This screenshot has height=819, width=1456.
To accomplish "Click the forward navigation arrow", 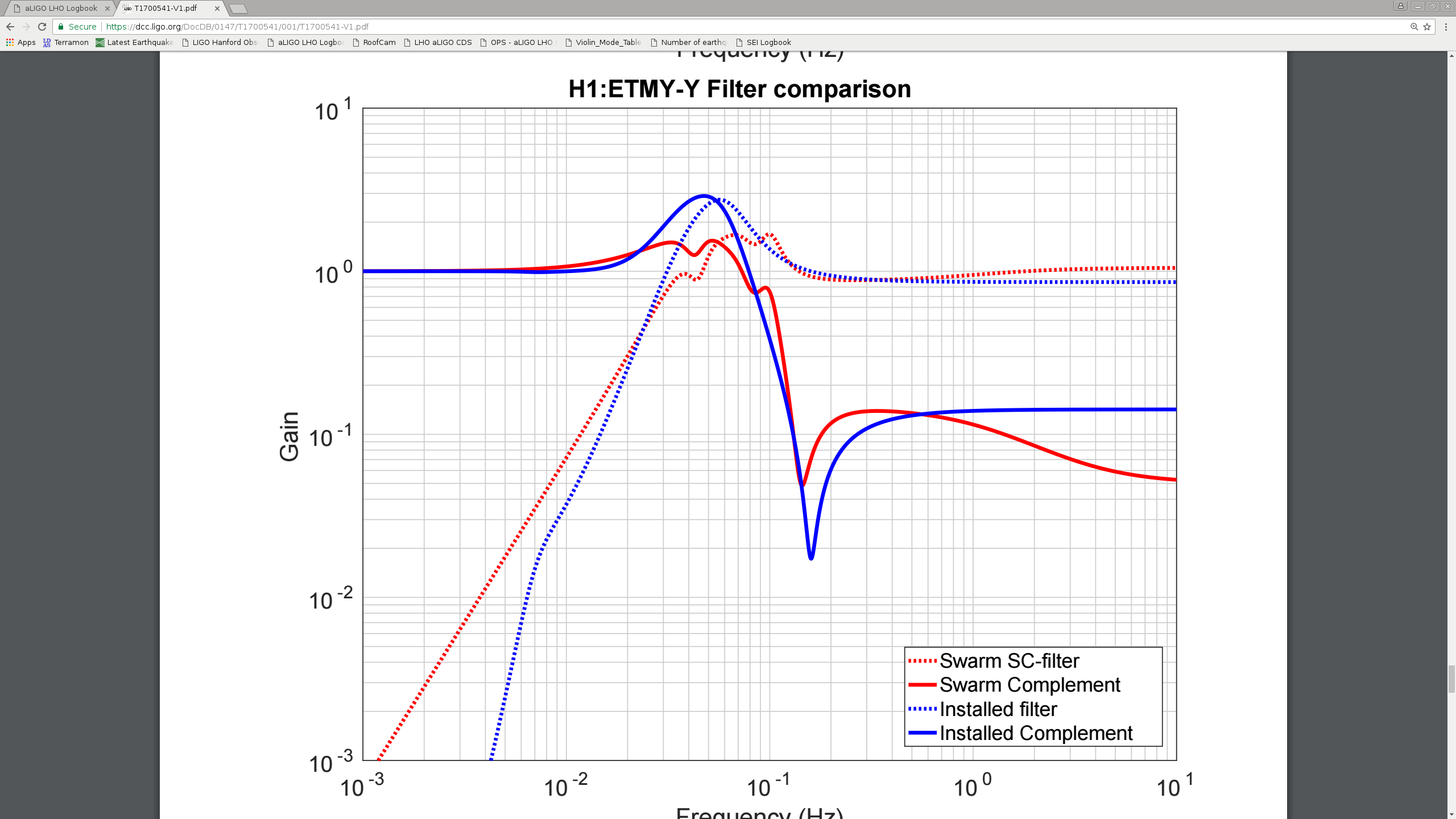I will click(x=26, y=27).
